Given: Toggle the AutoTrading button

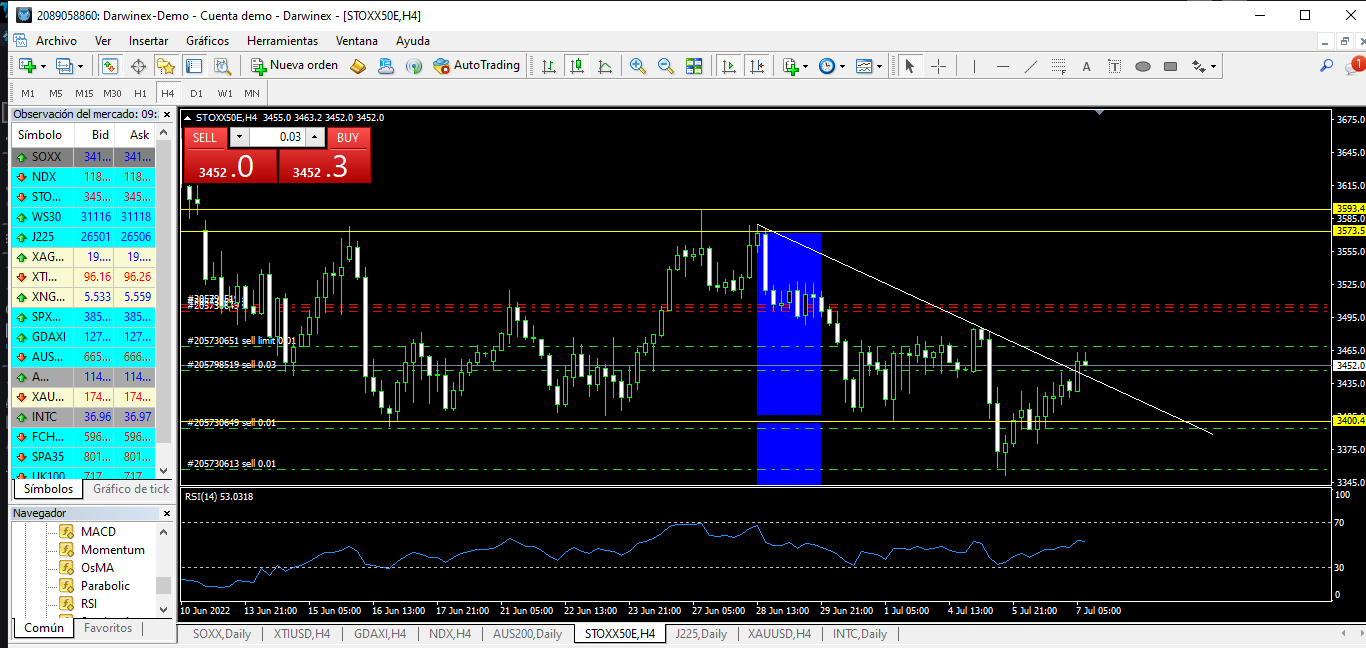Looking at the screenshot, I should [477, 66].
